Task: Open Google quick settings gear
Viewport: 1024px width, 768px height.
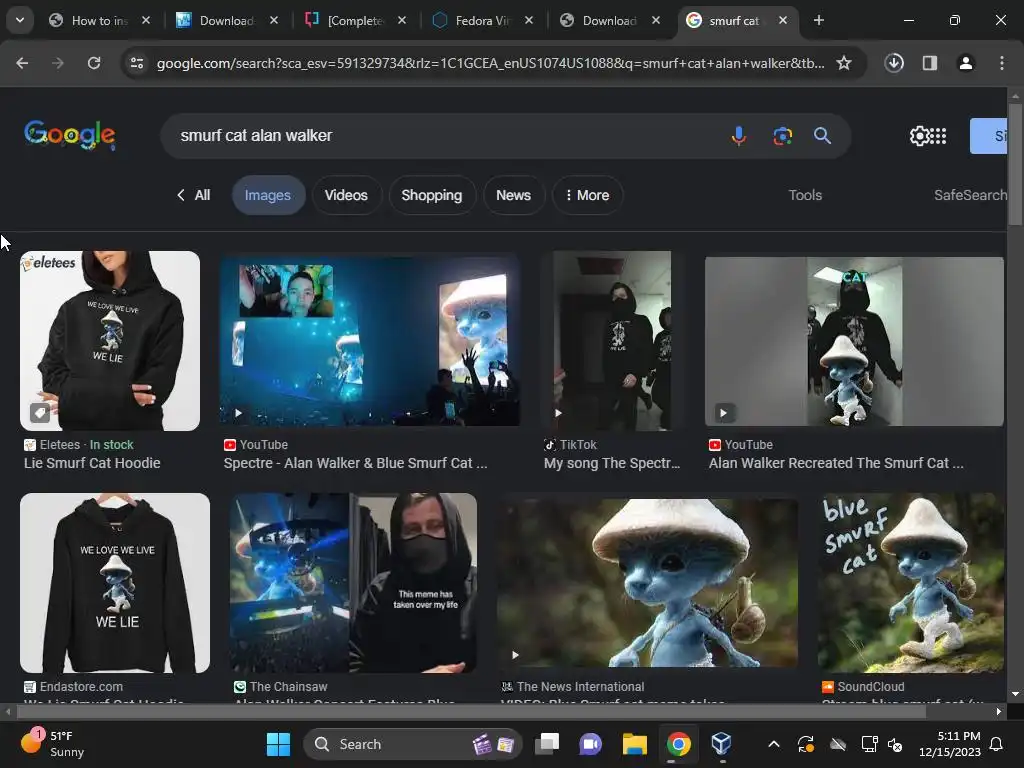Action: (919, 136)
